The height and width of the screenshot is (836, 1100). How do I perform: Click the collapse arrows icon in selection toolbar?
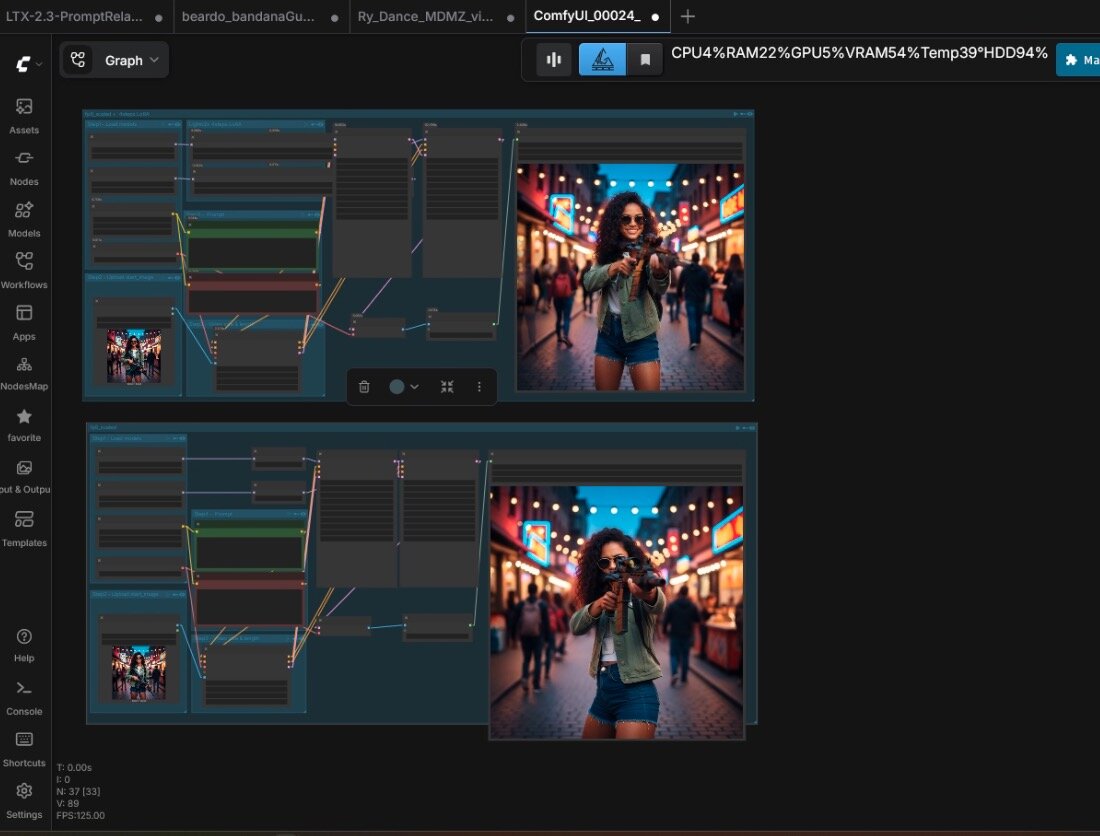click(x=447, y=386)
